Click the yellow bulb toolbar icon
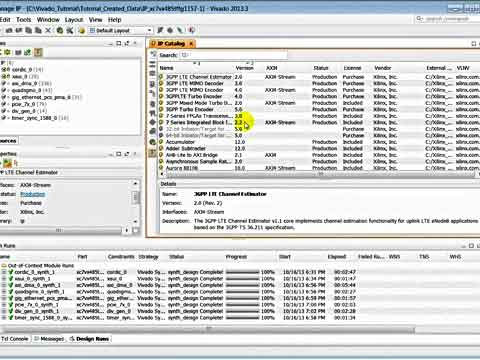 pyautogui.click(x=81, y=31)
